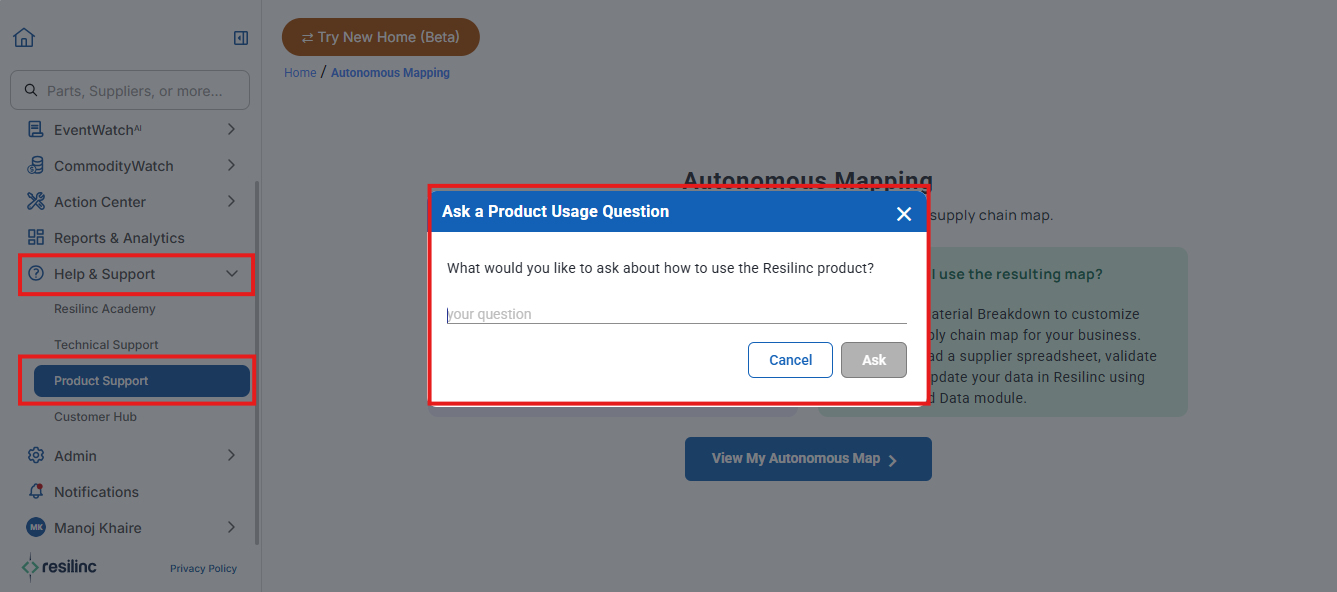Open Customer Hub menu item
Screen dimensions: 1337x592
point(95,417)
